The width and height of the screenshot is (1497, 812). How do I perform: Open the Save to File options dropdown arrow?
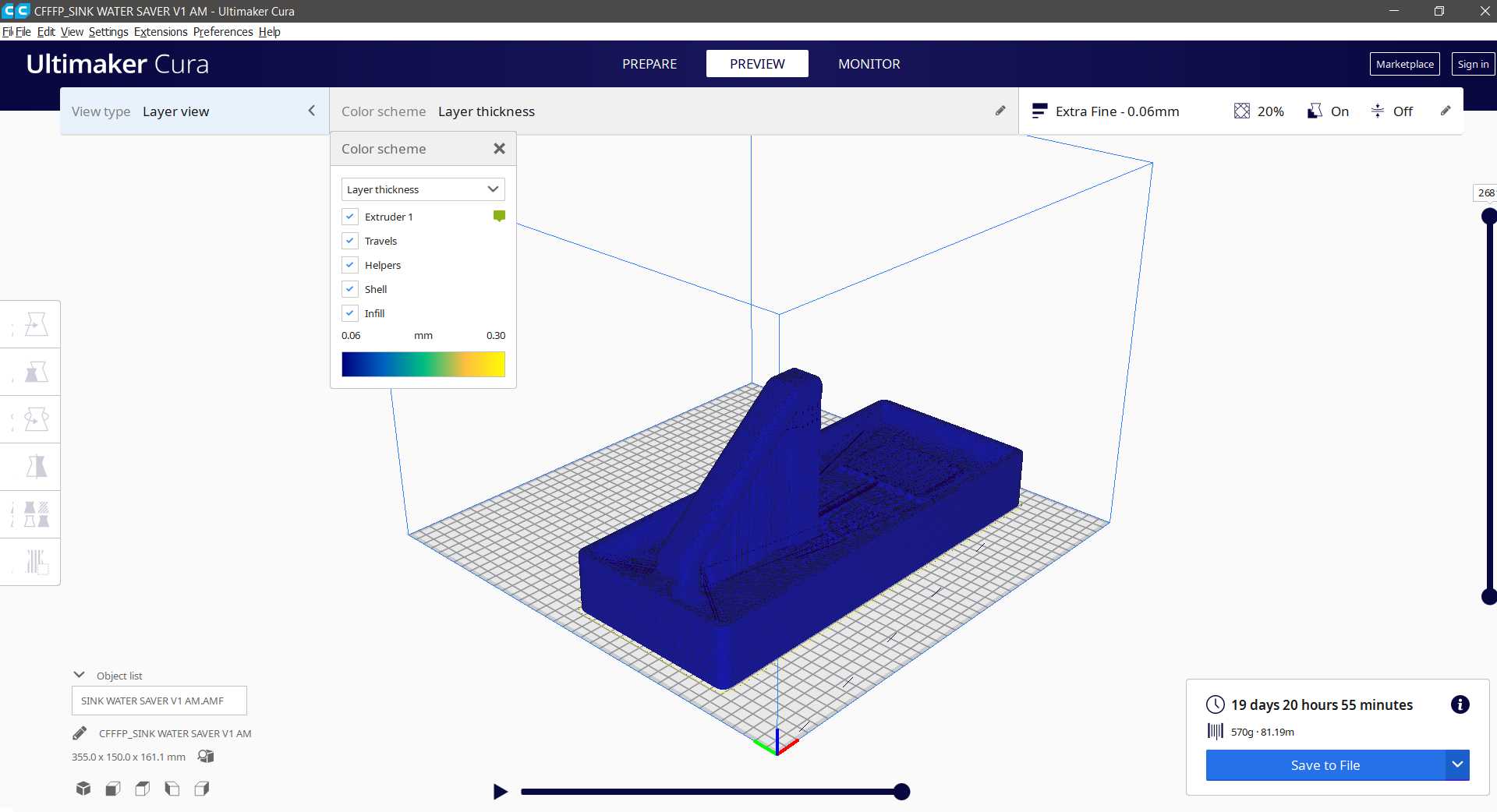pos(1457,765)
